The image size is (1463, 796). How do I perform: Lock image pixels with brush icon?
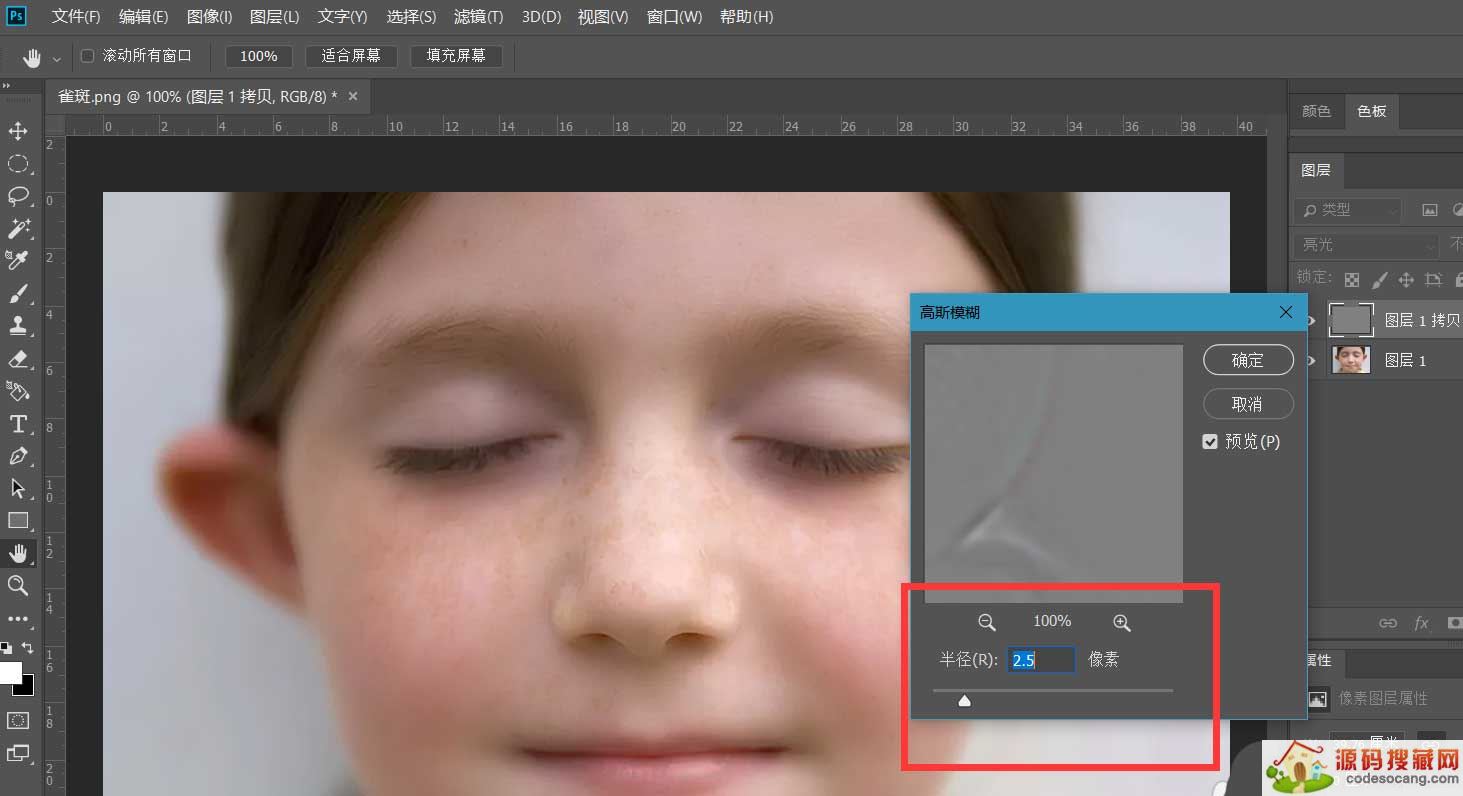(x=1379, y=280)
